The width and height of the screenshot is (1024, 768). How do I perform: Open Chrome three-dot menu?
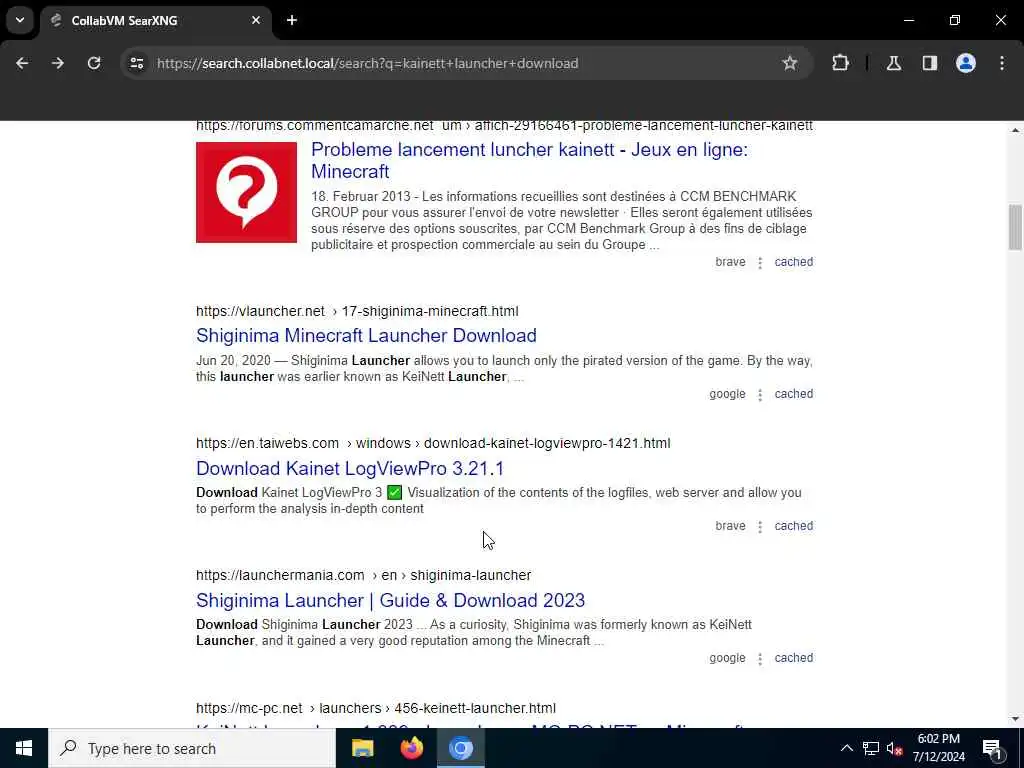(1002, 63)
